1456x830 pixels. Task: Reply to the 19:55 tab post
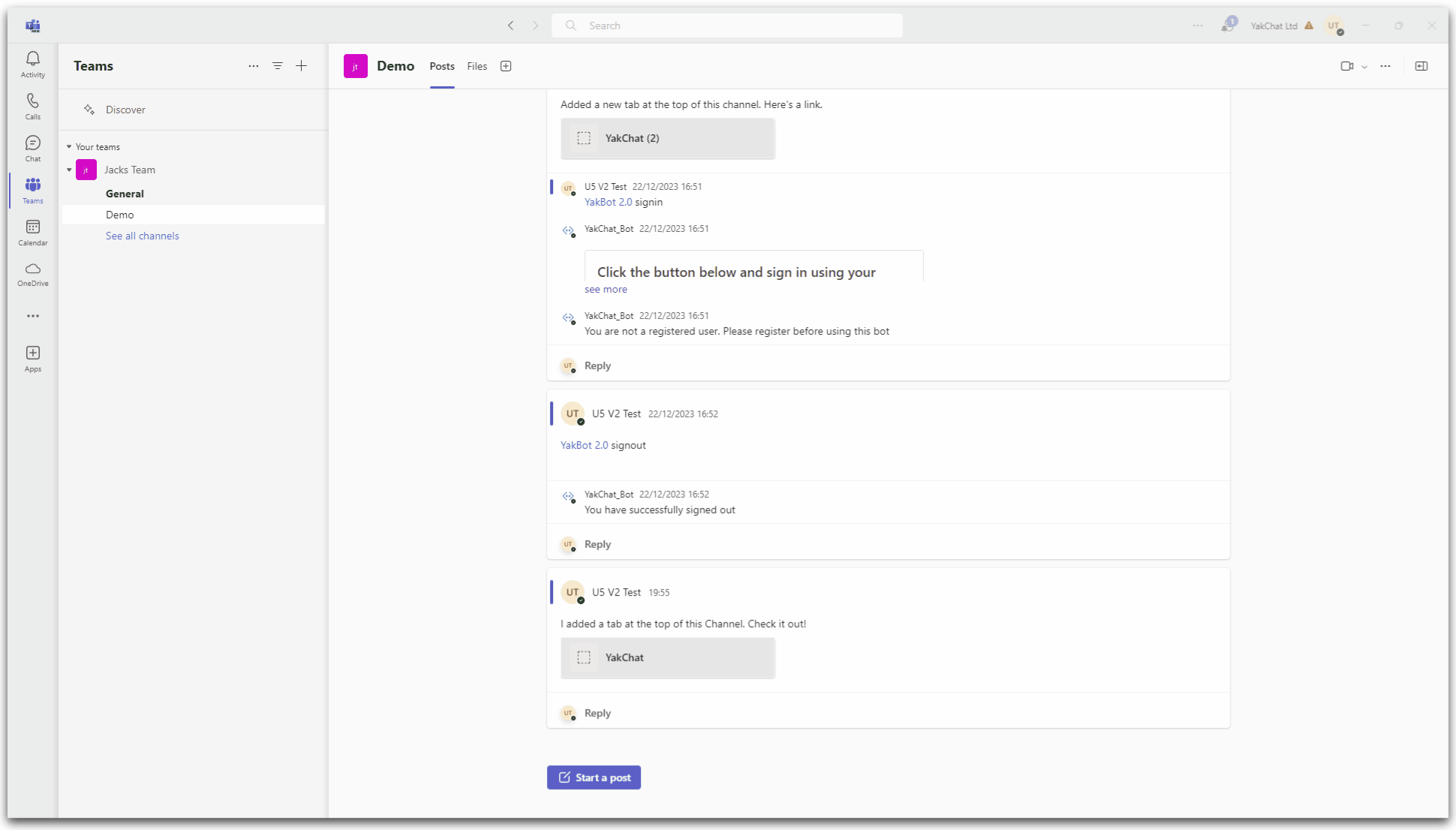(x=597, y=713)
